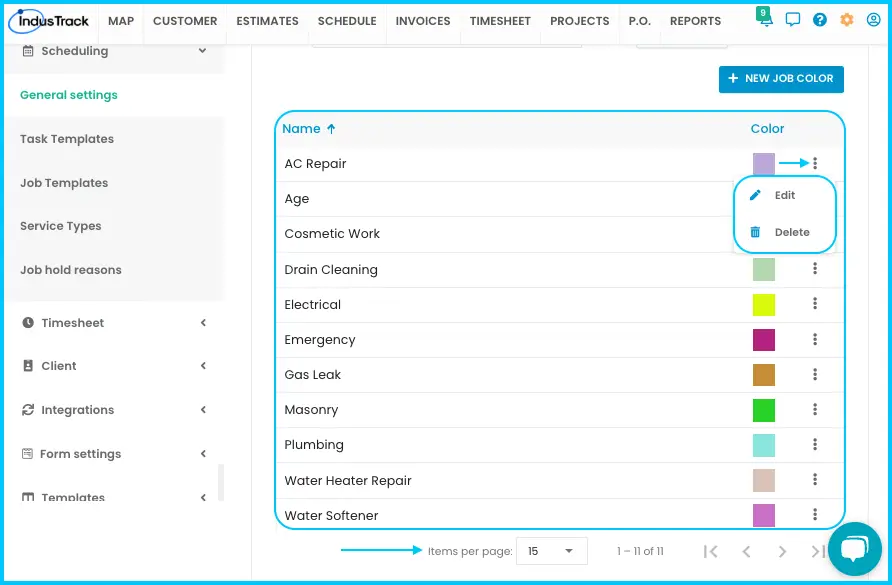Viewport: 892px width, 585px height.
Task: Open the user profile icon
Action: click(x=873, y=20)
